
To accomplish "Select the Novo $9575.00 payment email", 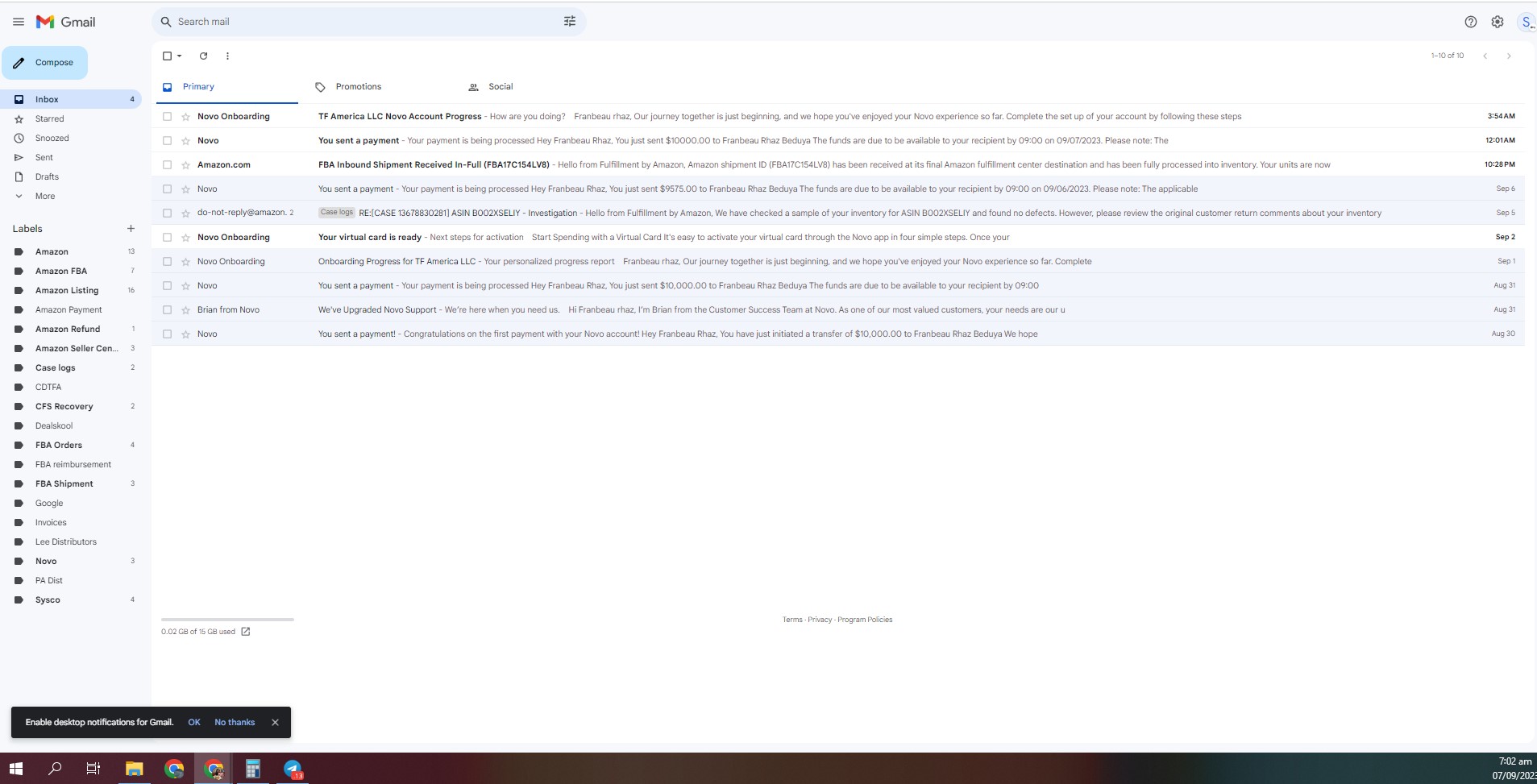I will coord(167,189).
